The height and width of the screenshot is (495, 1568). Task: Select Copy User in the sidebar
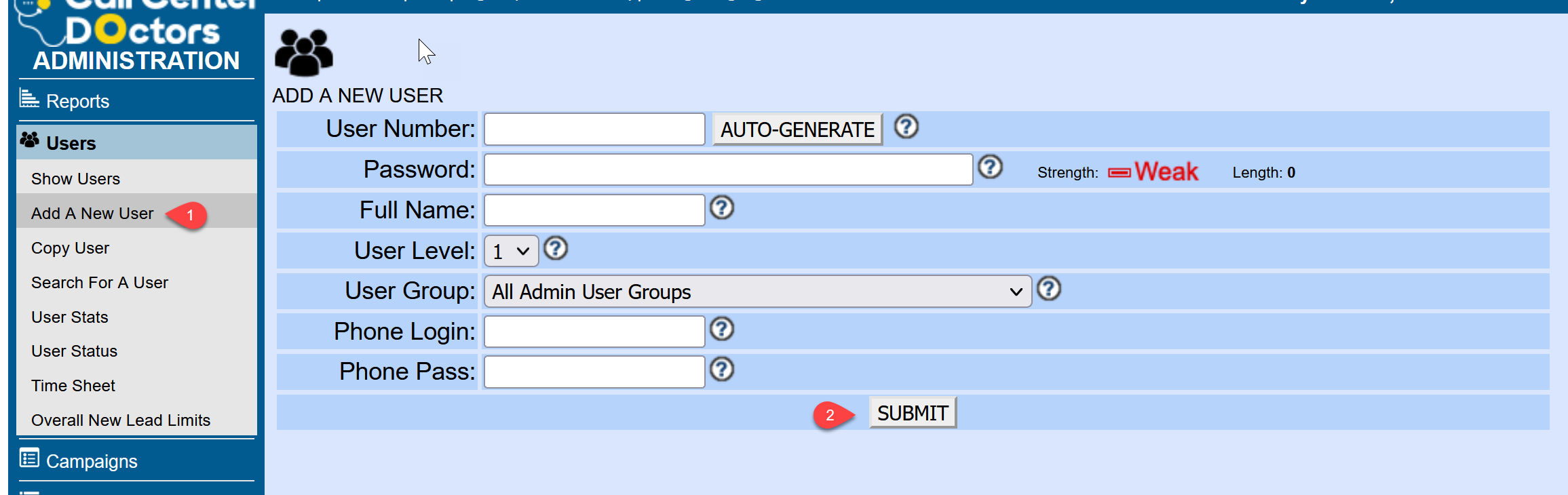(70, 248)
